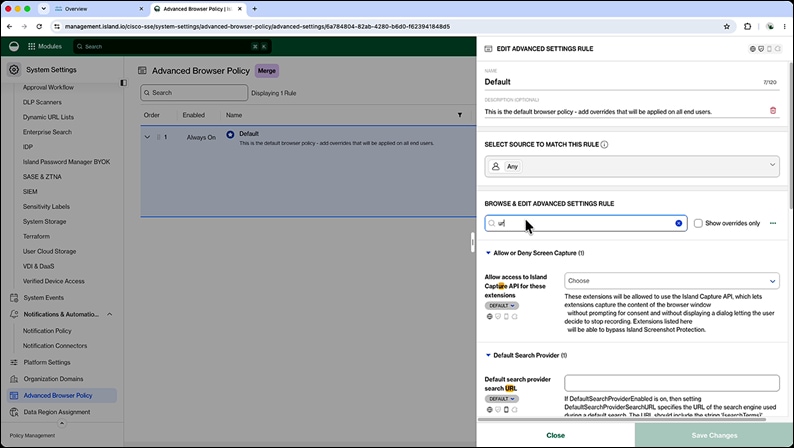Open the three-dot options menu near overrides
Viewport: 794px width, 448px height.
pos(773,223)
